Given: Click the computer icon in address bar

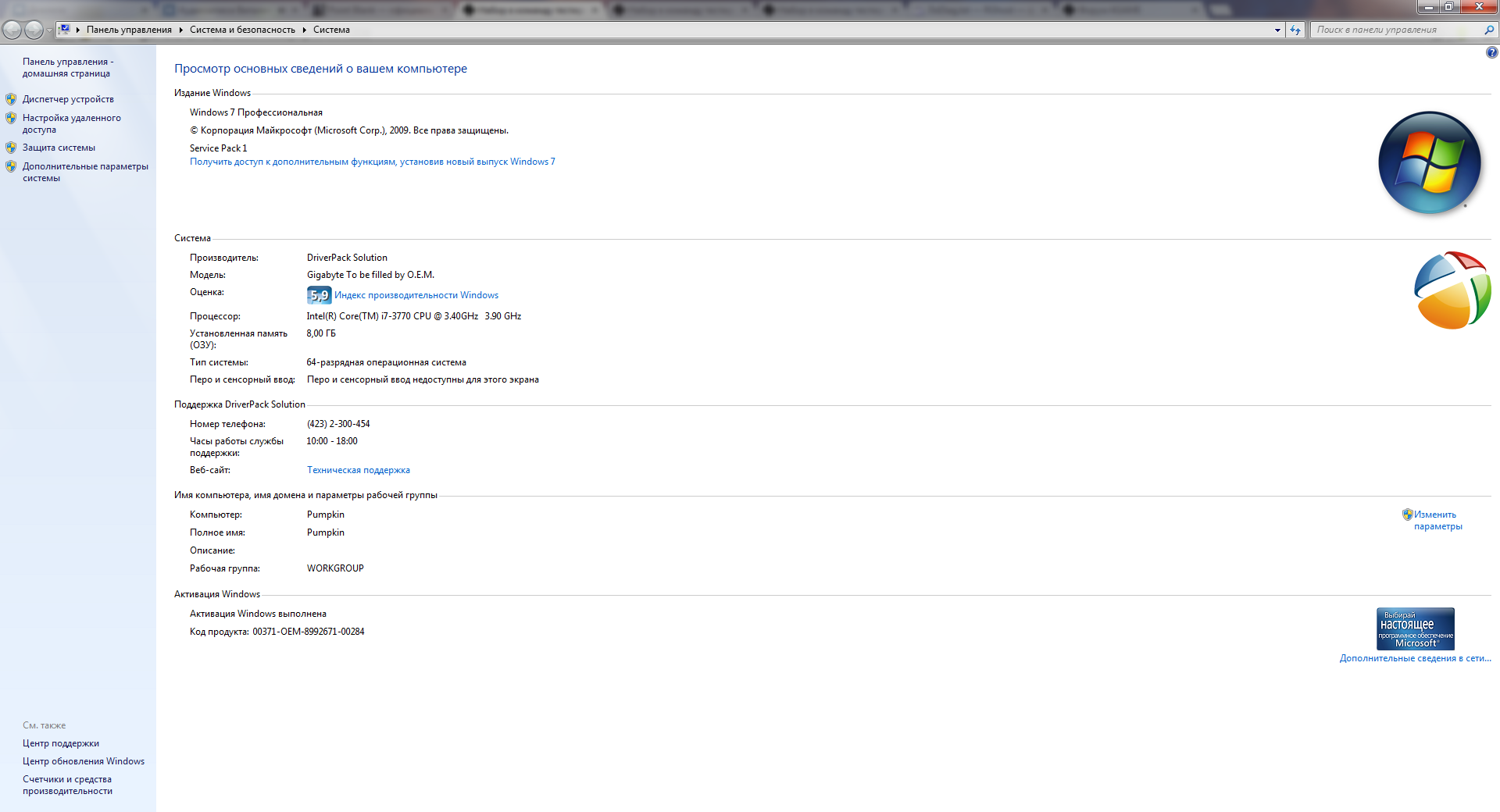Looking at the screenshot, I should coord(65,30).
